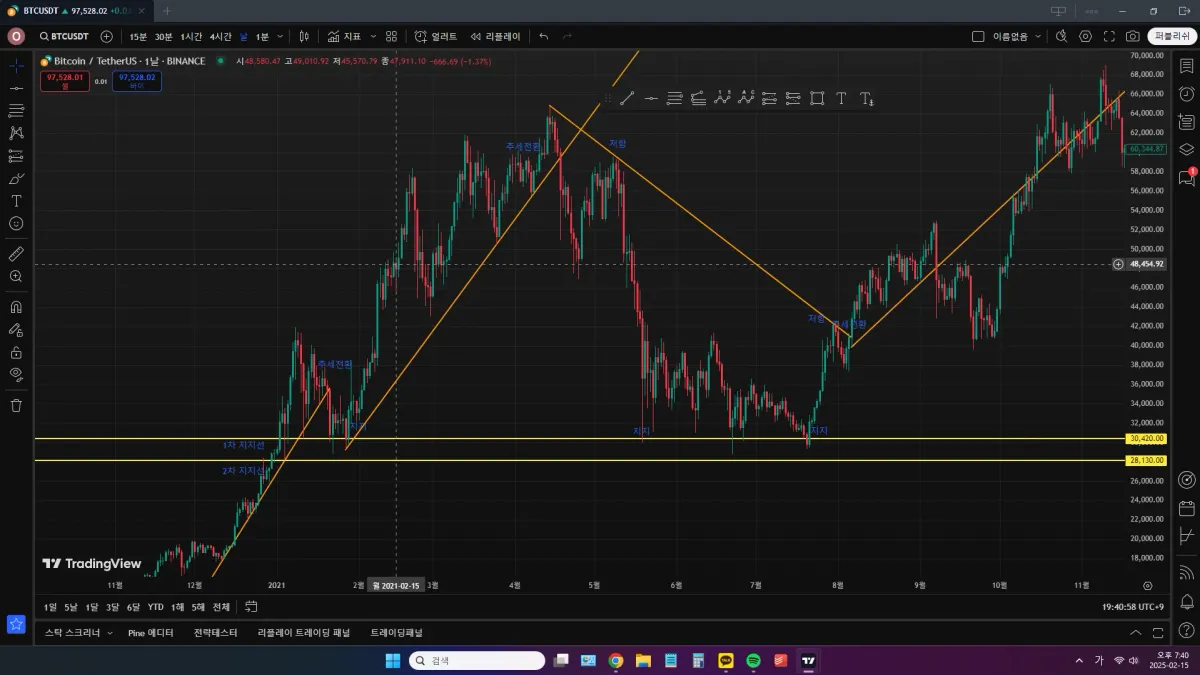
Task: Open alerts clock panel in right sidebar
Action: click(1186, 94)
